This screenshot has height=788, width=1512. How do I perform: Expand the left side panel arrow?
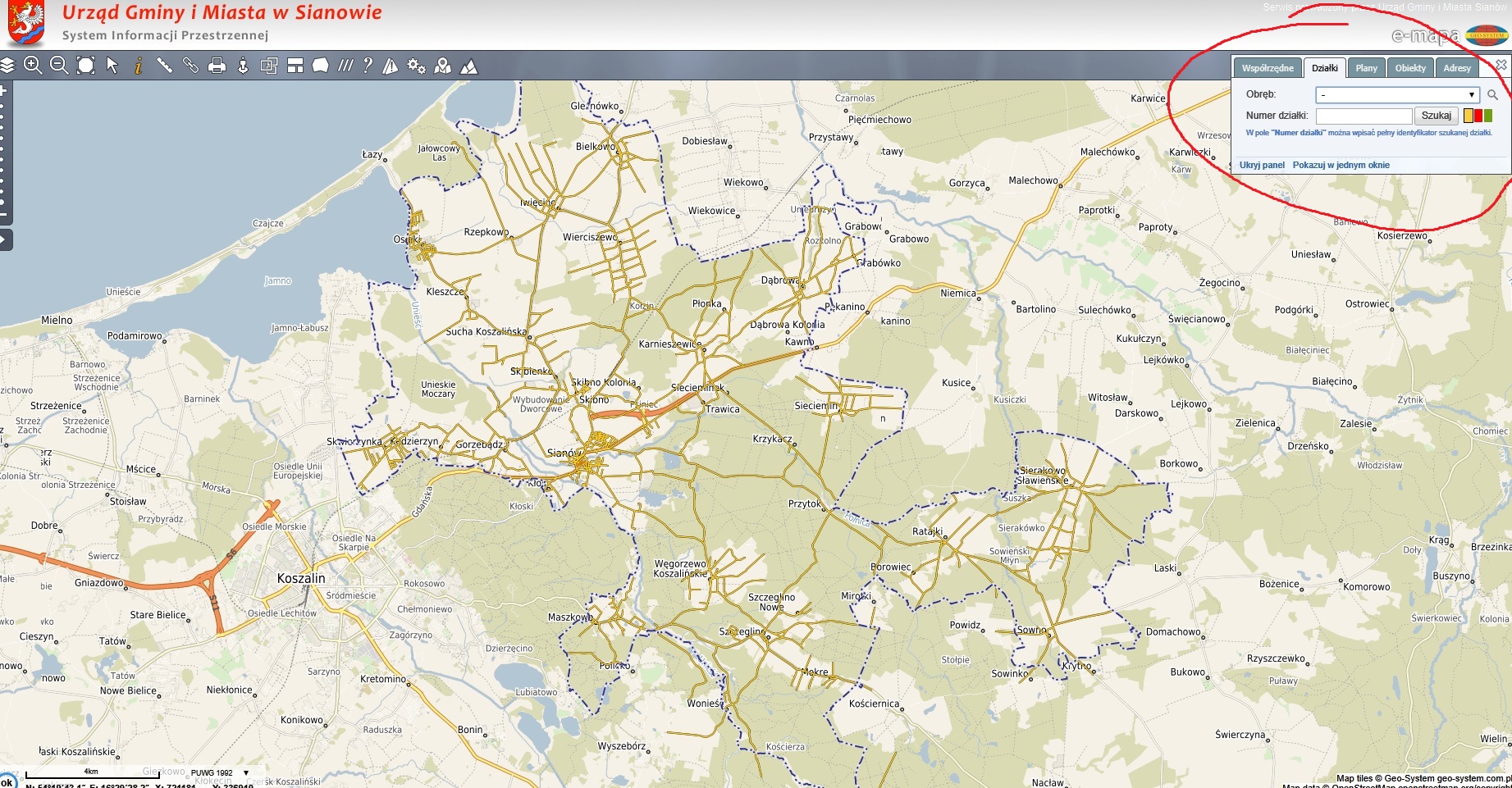5,239
